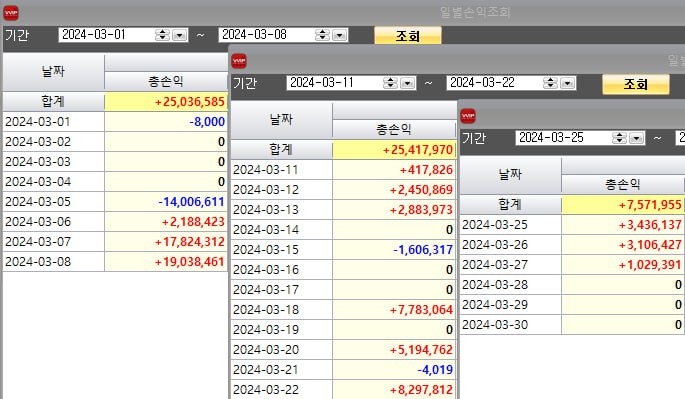Select the 2024-03-30 date cell
685x399 pixels.
click(510, 325)
